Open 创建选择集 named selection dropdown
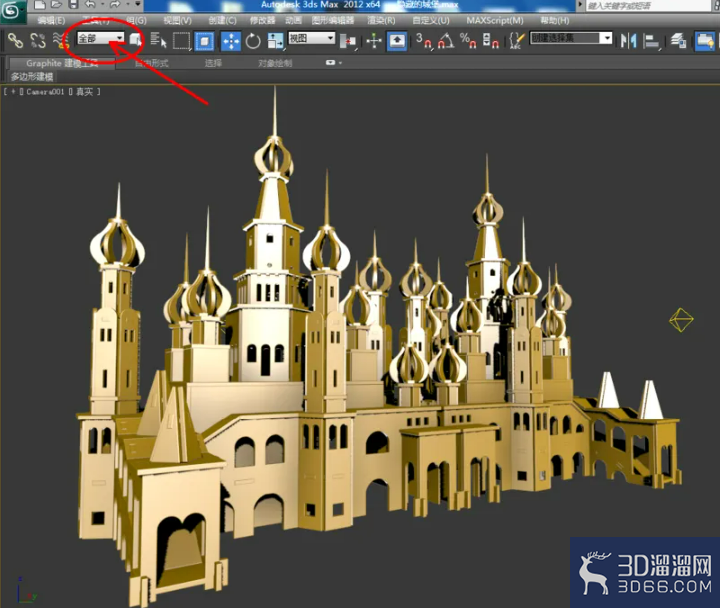Viewport: 720px width, 608px height. point(571,38)
